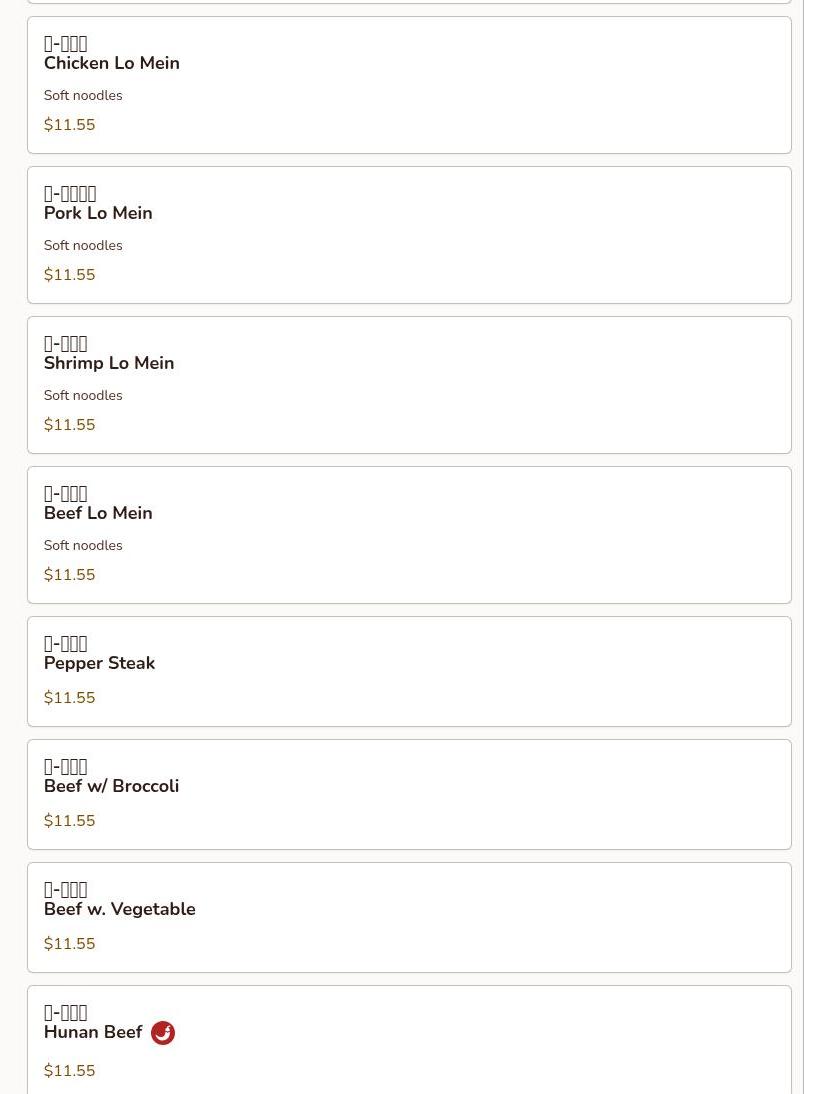Click the Chicken Lo Mein $11.55 price
The image size is (824, 1094).
69,125
